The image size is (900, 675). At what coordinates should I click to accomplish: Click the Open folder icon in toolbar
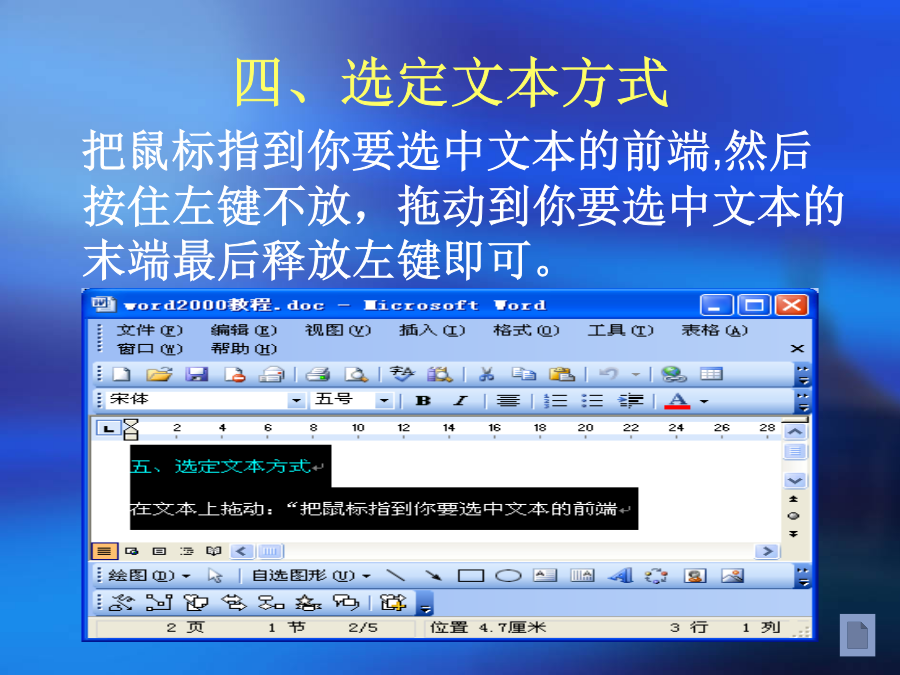[159, 374]
